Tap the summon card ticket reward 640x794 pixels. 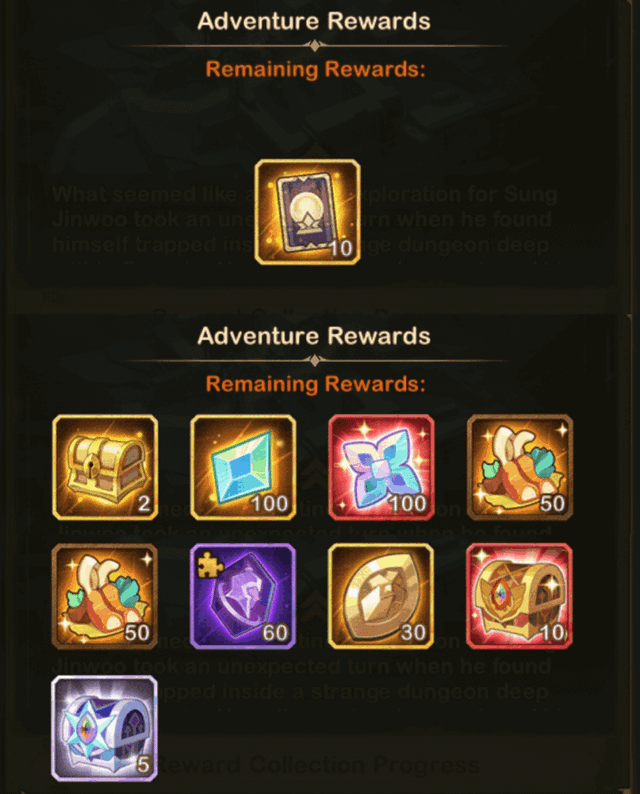307,212
